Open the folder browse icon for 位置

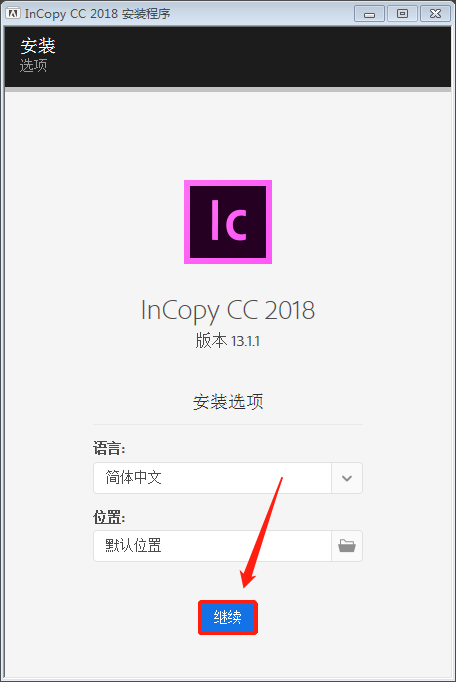coord(347,546)
